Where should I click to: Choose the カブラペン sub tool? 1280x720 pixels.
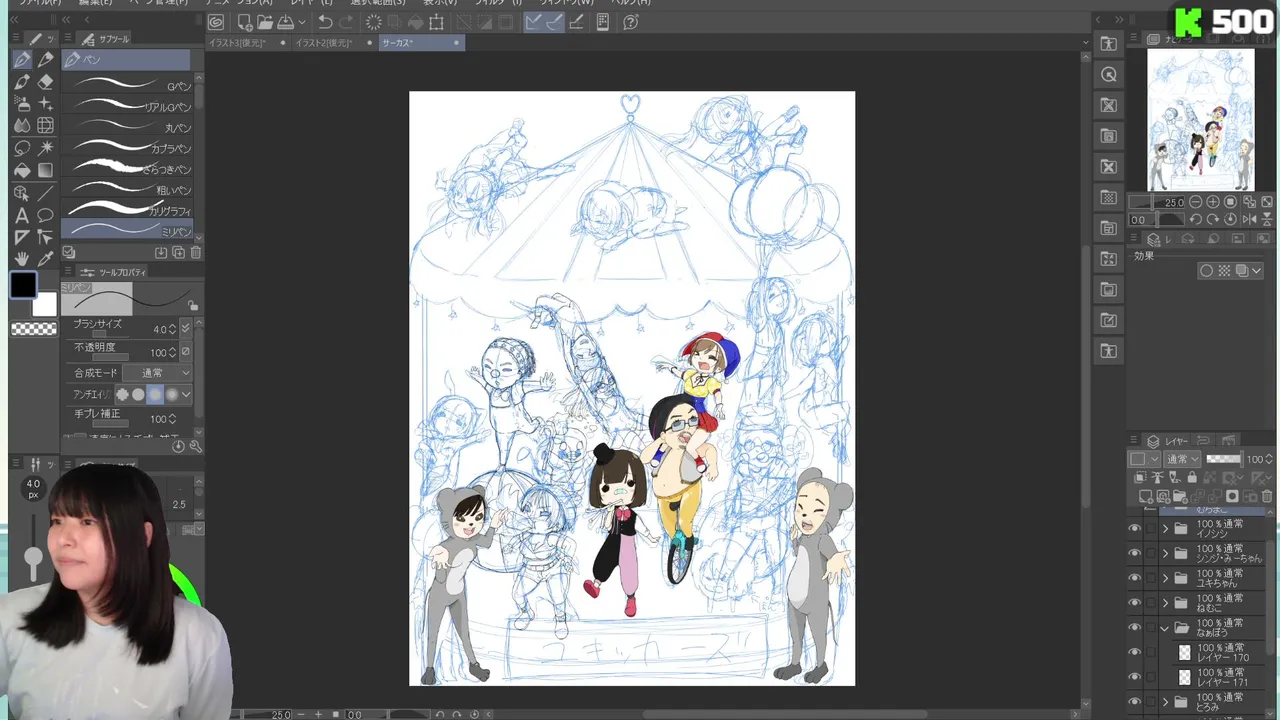click(128, 149)
